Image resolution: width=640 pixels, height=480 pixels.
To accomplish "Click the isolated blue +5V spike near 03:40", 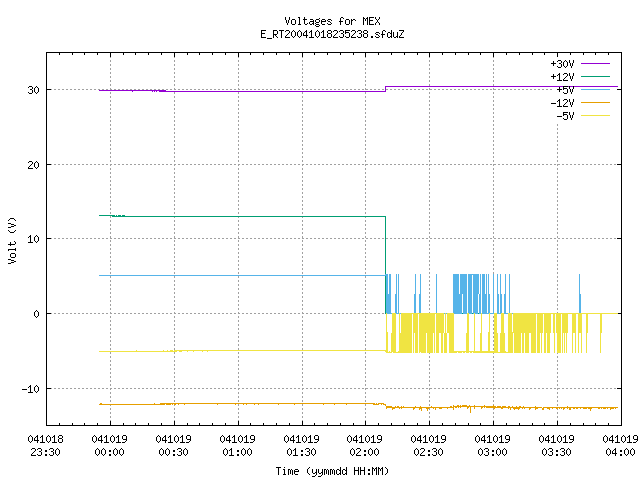I will 580,293.
